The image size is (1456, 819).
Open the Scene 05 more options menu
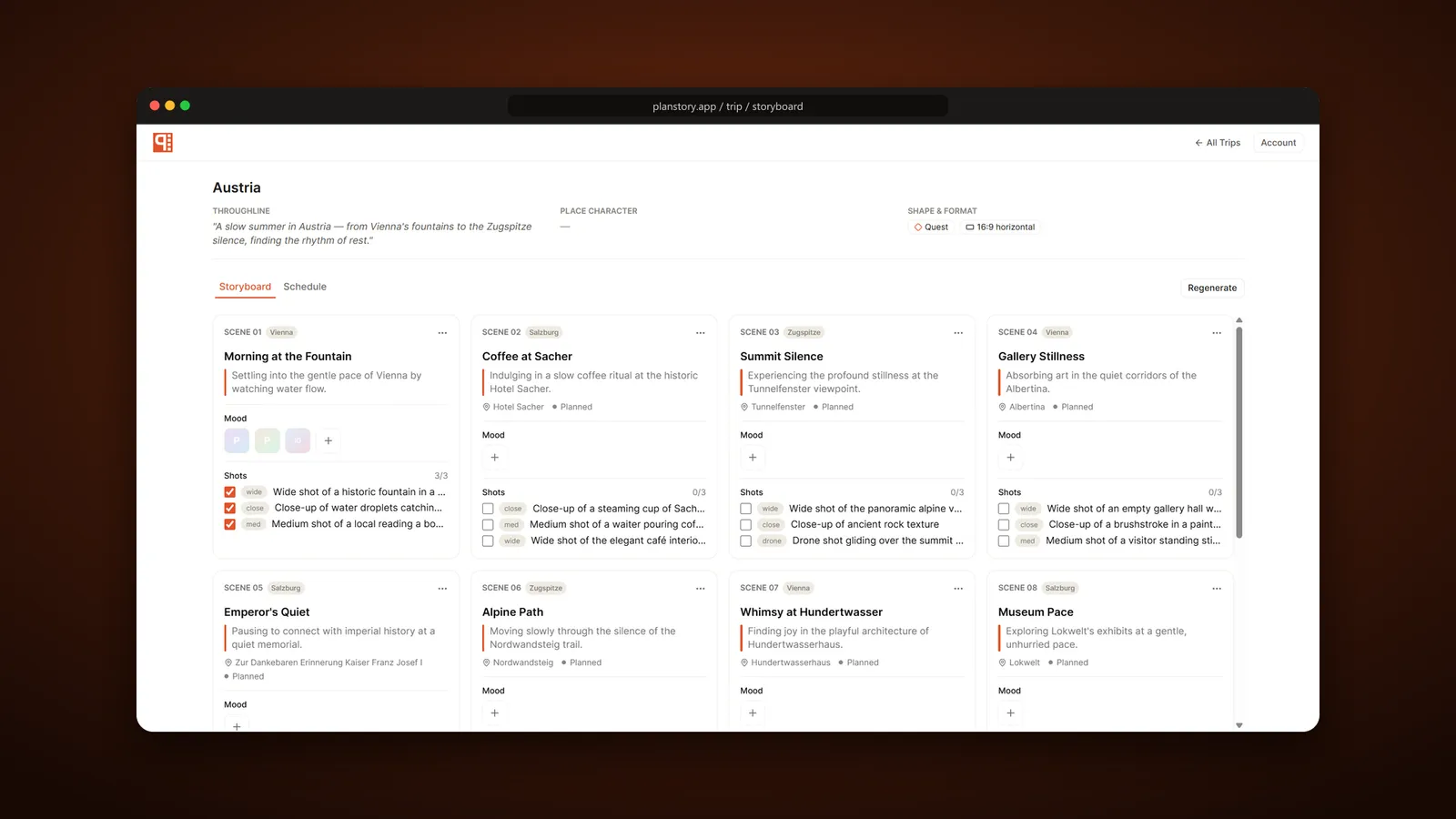pos(442,589)
